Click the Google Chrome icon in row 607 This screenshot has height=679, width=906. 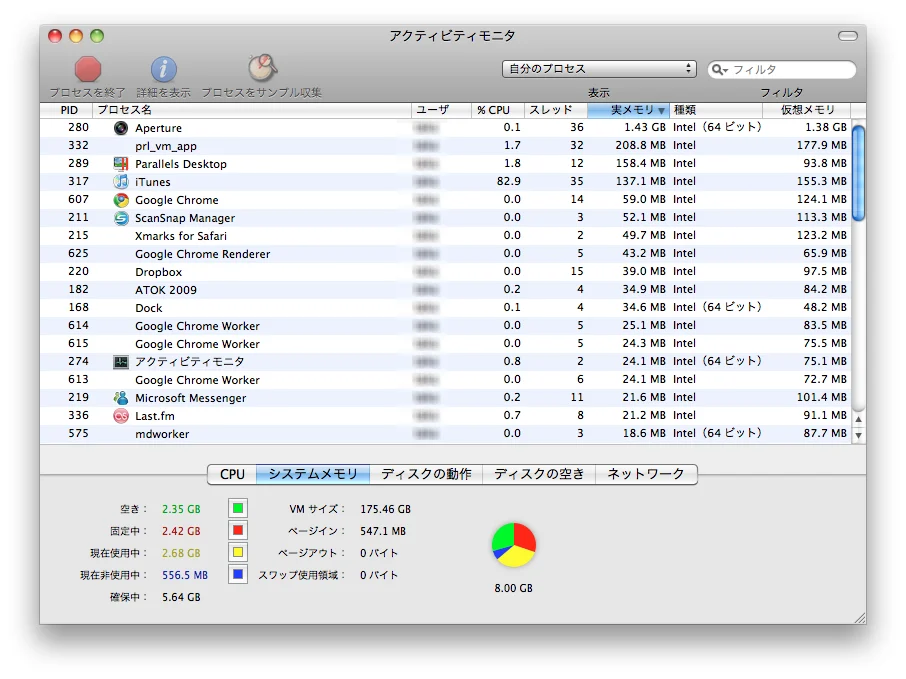coord(121,200)
